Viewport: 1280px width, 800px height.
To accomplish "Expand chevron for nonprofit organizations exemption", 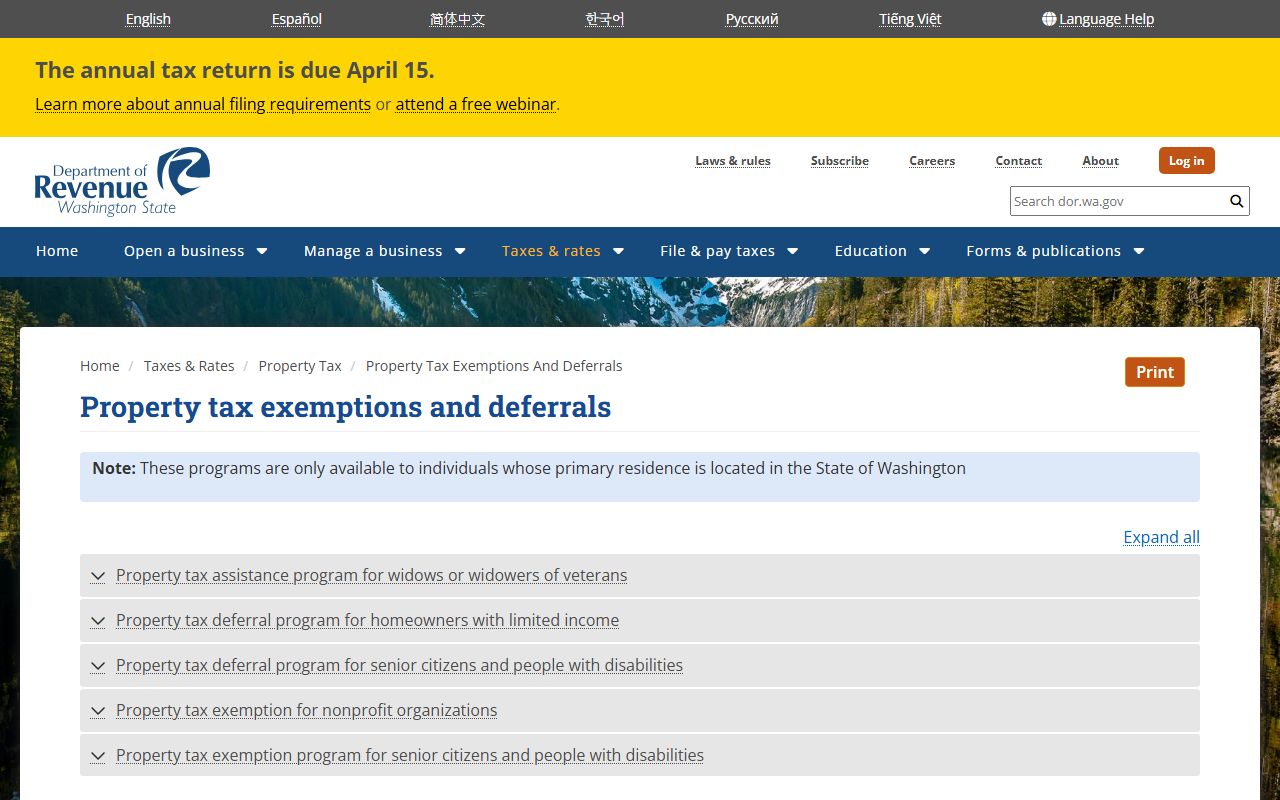I will coord(98,711).
